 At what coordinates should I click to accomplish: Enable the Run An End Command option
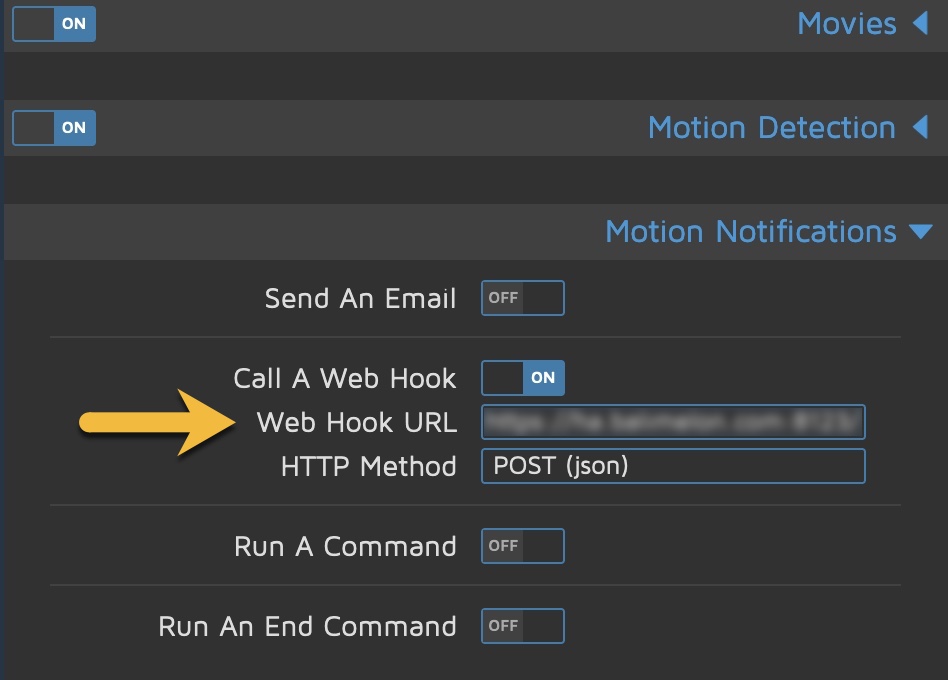click(x=522, y=626)
